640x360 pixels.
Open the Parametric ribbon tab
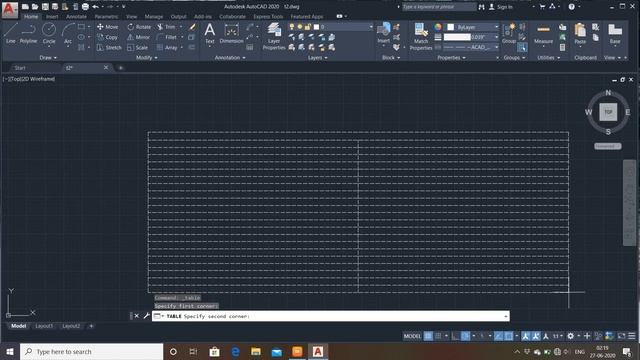(x=106, y=16)
